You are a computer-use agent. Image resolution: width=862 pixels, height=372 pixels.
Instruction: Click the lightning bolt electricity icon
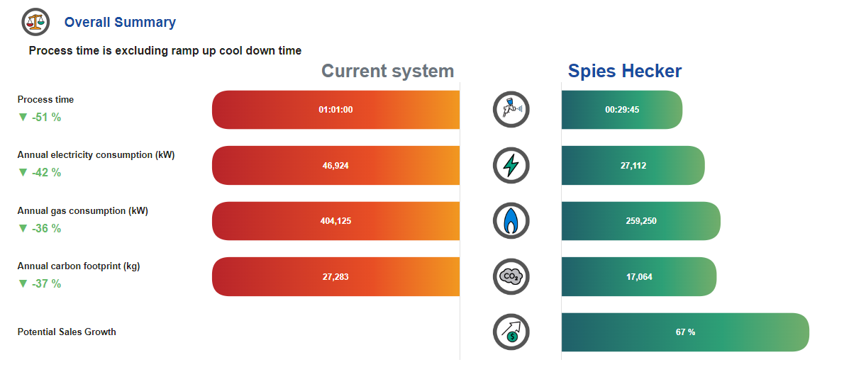coord(511,165)
